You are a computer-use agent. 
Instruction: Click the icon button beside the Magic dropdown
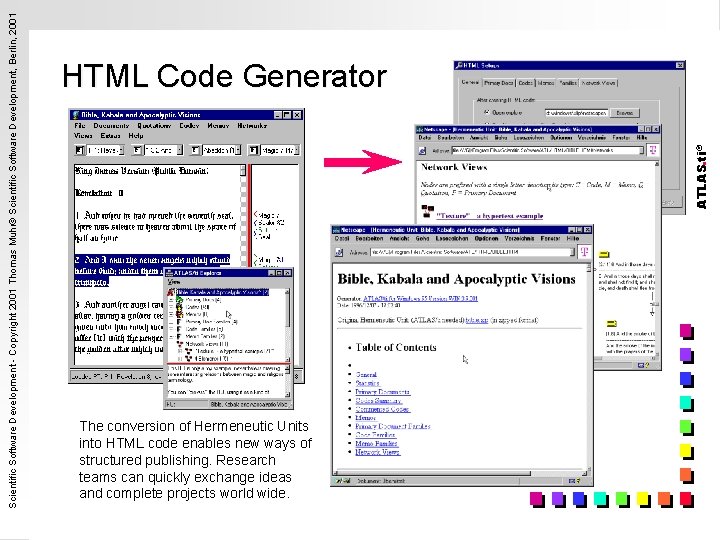pyautogui.click(x=253, y=150)
